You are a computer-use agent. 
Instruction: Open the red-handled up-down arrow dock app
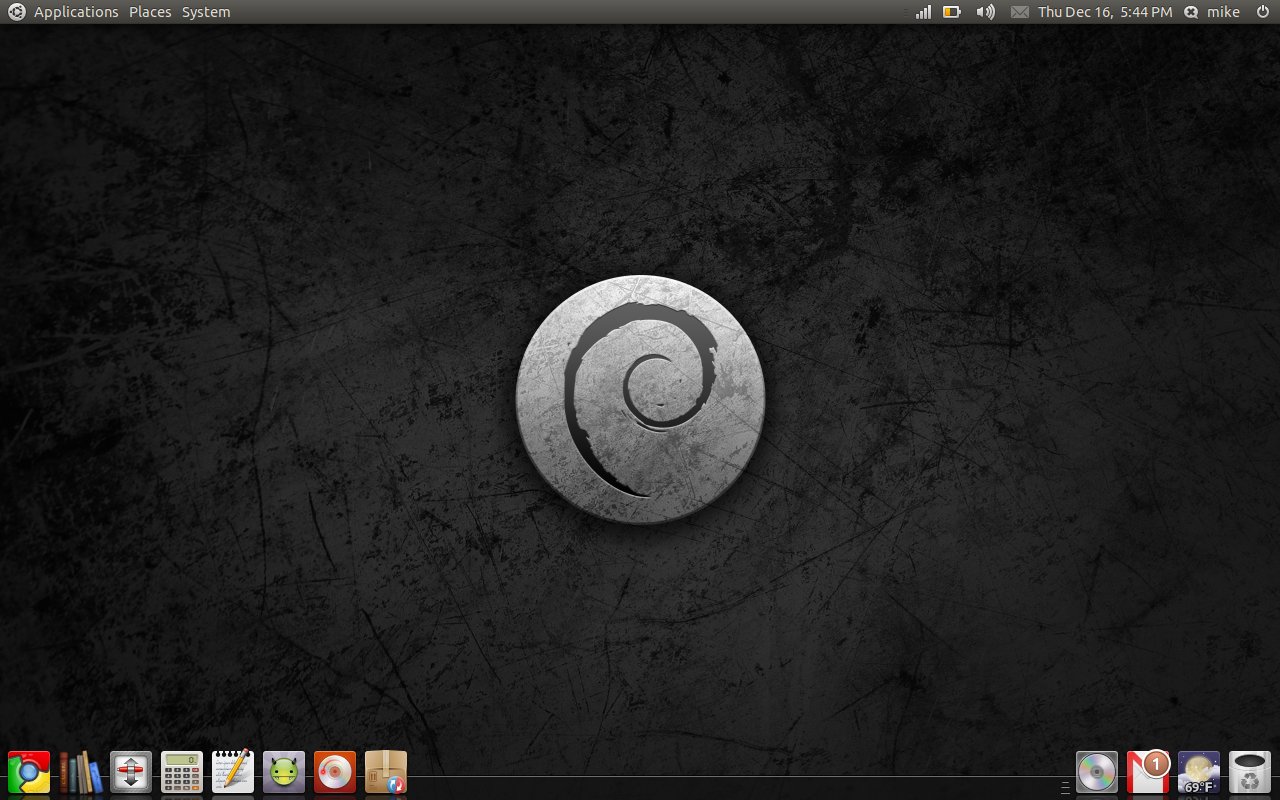pos(131,772)
